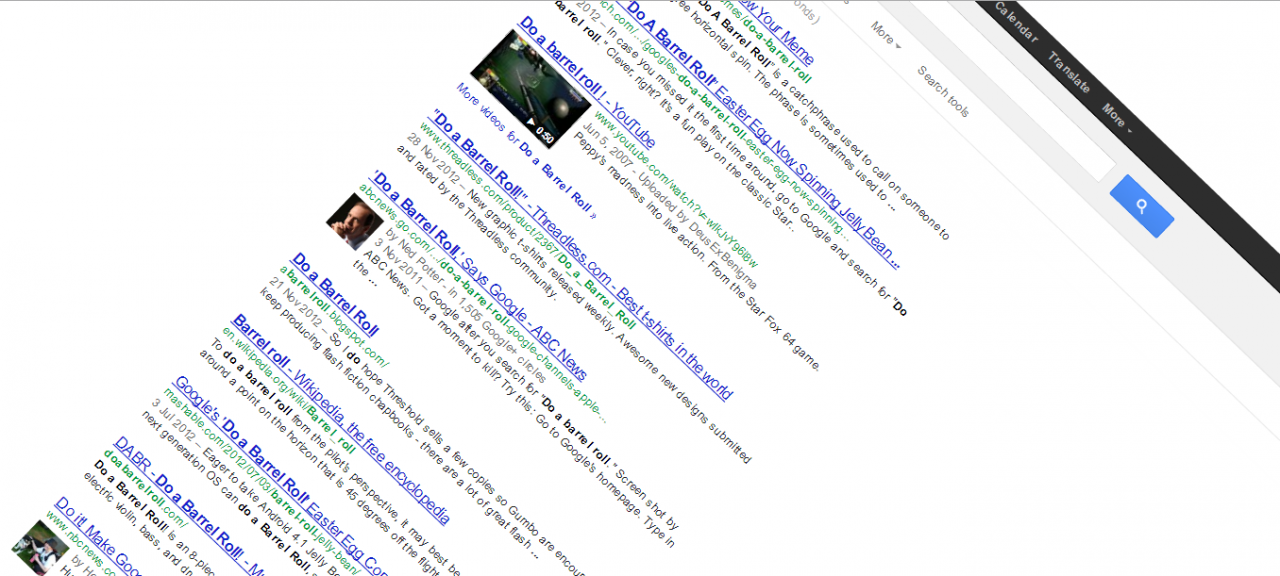Open the "Says Google - ABC News" result
The image size is (1280, 576).
pos(477,274)
